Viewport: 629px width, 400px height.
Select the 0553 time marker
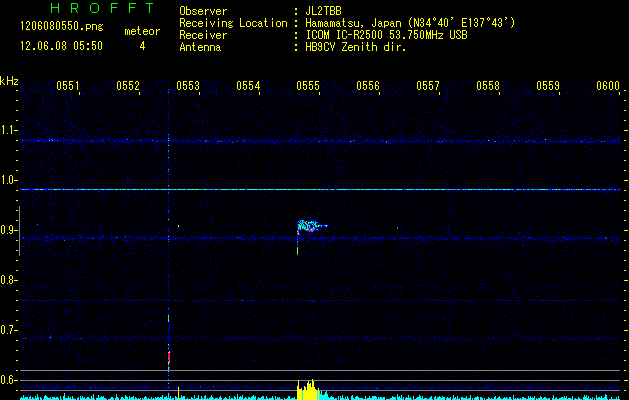188,87
